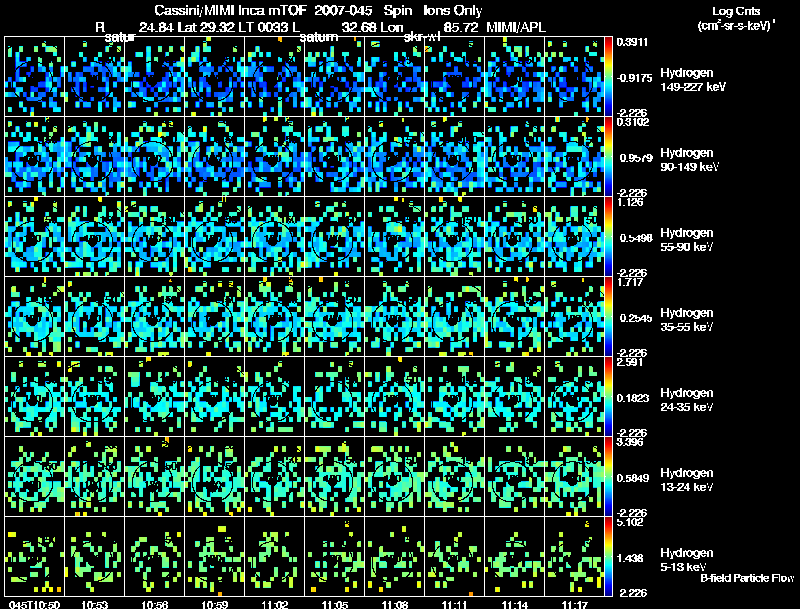Click the color scale beside Hydrogen 35-55 keV

608,316
